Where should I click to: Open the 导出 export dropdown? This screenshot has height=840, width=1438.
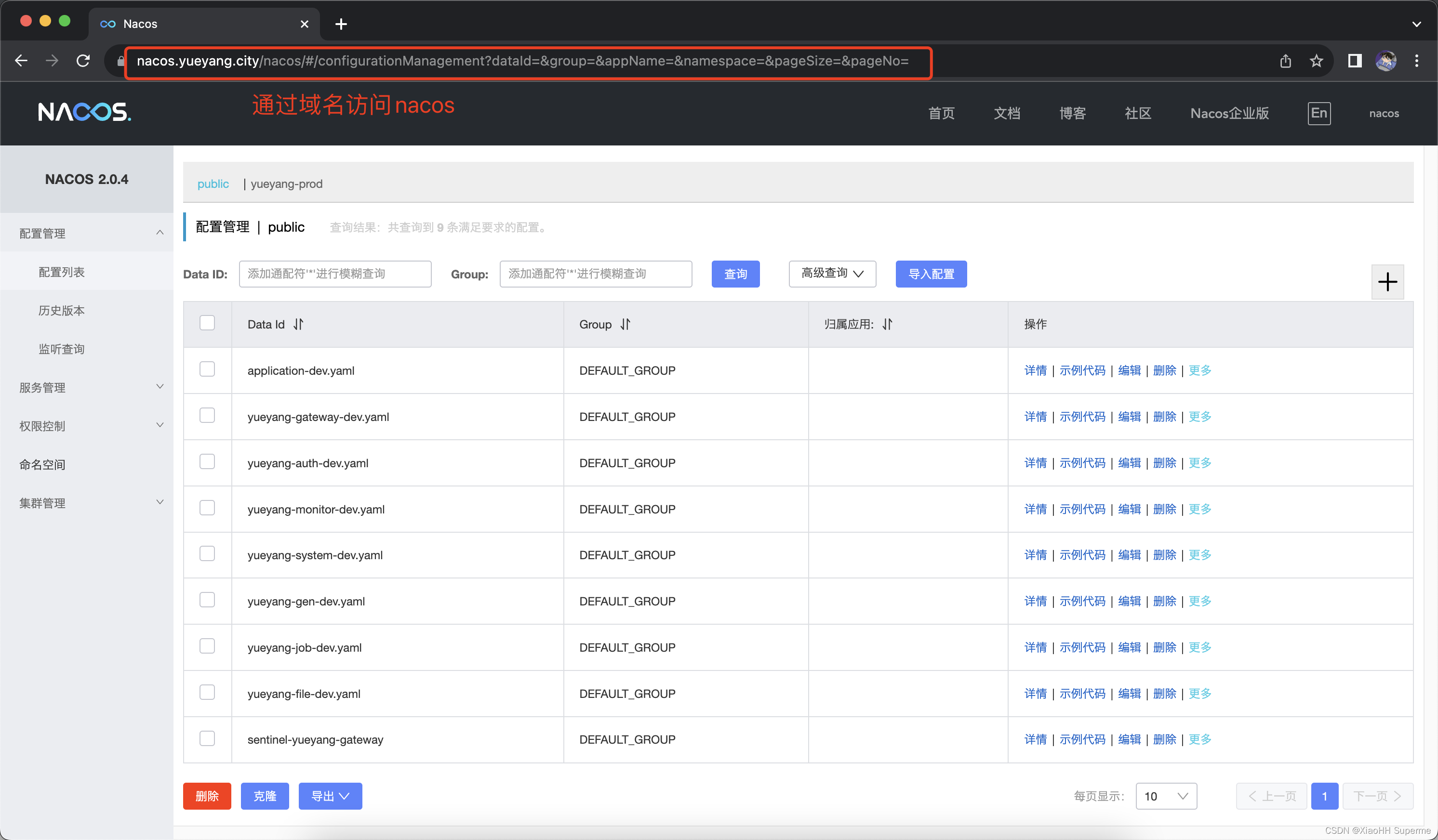[330, 796]
